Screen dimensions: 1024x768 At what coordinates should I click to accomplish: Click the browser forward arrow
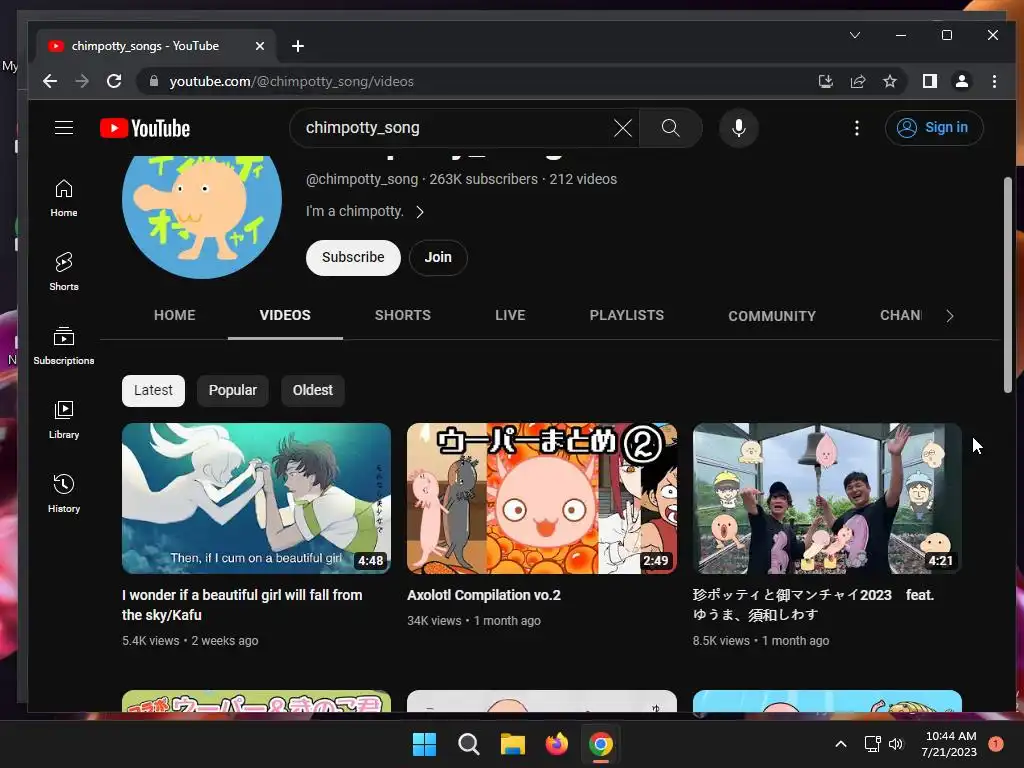point(82,81)
